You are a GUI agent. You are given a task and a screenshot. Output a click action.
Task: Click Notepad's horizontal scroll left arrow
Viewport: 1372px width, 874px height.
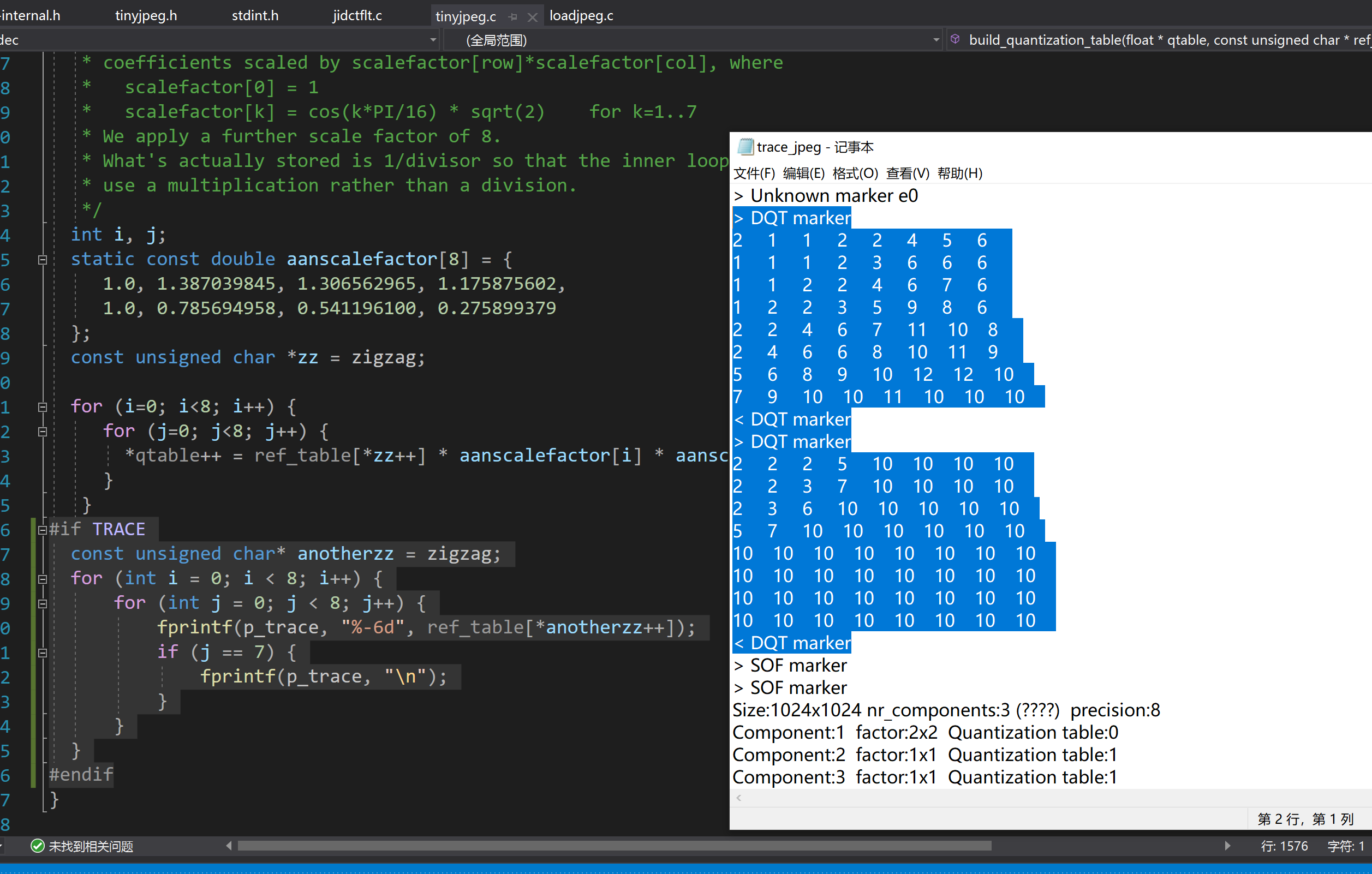[x=738, y=798]
